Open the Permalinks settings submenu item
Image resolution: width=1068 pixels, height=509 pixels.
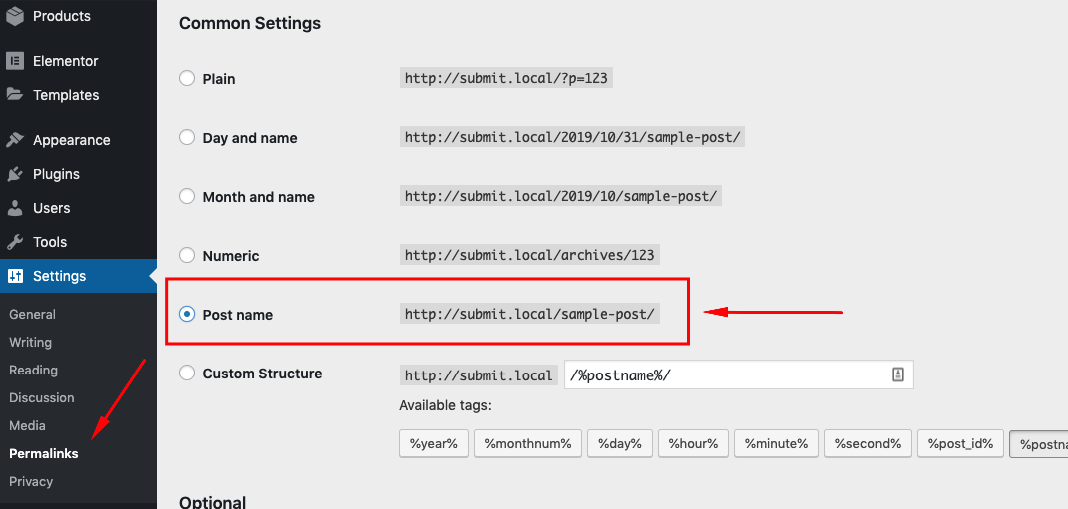(44, 453)
